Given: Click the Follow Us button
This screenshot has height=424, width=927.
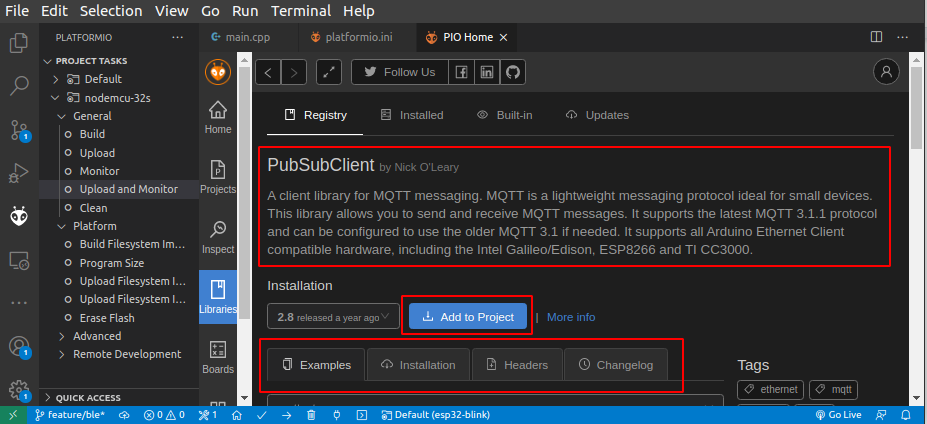Looking at the screenshot, I should point(400,72).
